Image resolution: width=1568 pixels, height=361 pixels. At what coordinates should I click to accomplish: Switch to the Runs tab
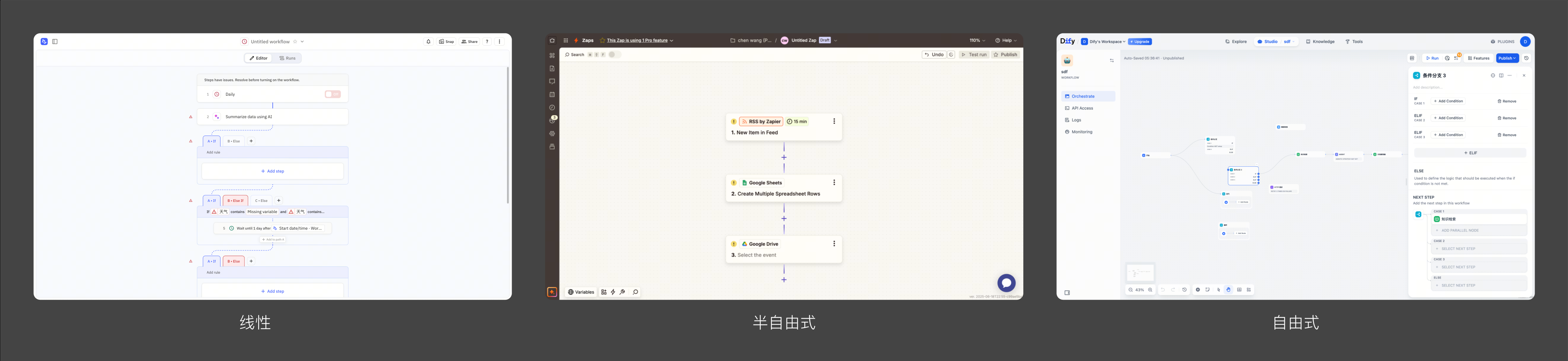click(287, 58)
